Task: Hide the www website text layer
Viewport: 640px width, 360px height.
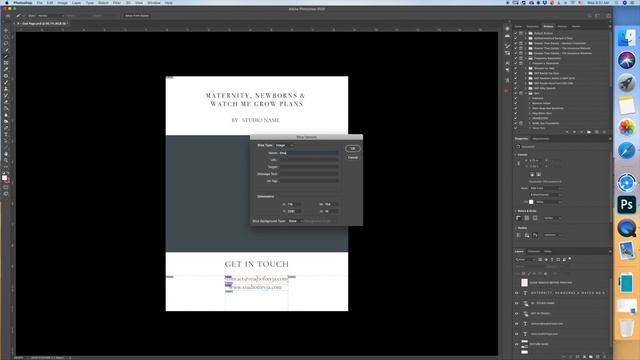Action: click(x=516, y=333)
